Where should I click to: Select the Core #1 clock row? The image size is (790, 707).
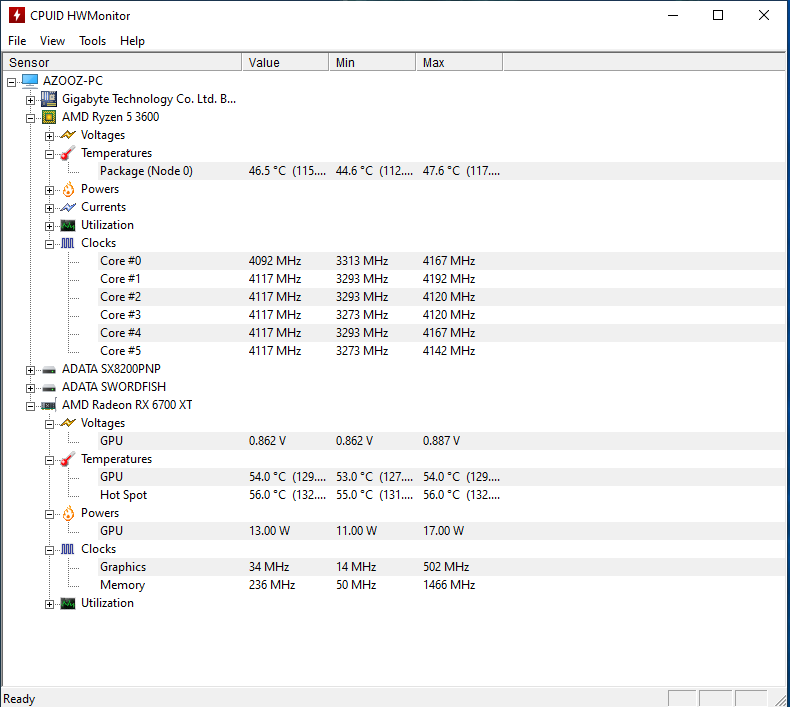click(443, 279)
